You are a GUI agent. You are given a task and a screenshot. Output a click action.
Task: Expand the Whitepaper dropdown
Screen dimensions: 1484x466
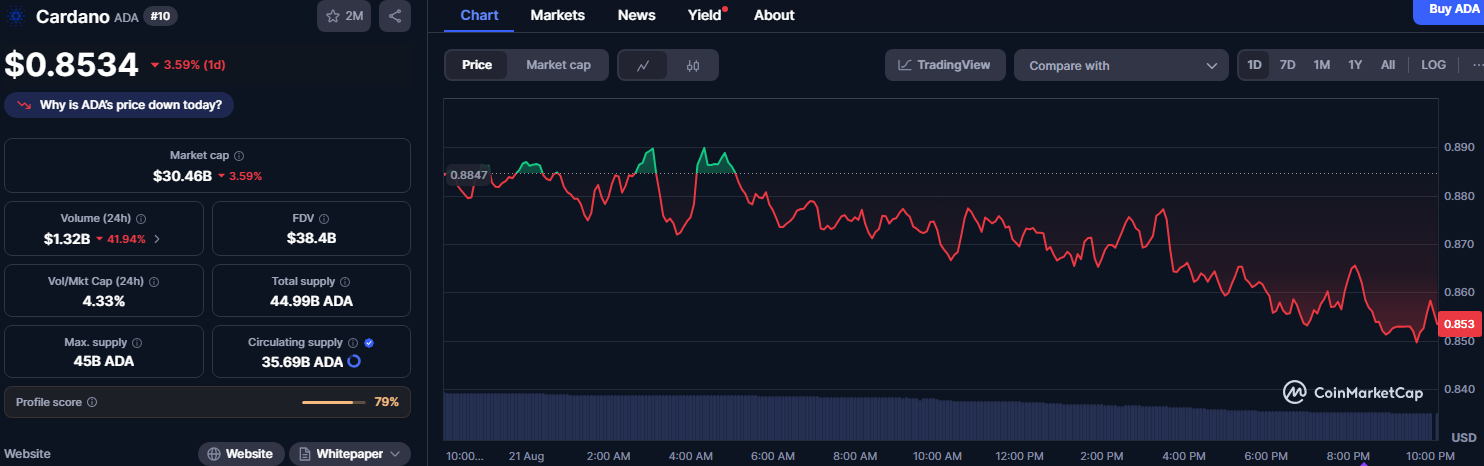pos(350,454)
